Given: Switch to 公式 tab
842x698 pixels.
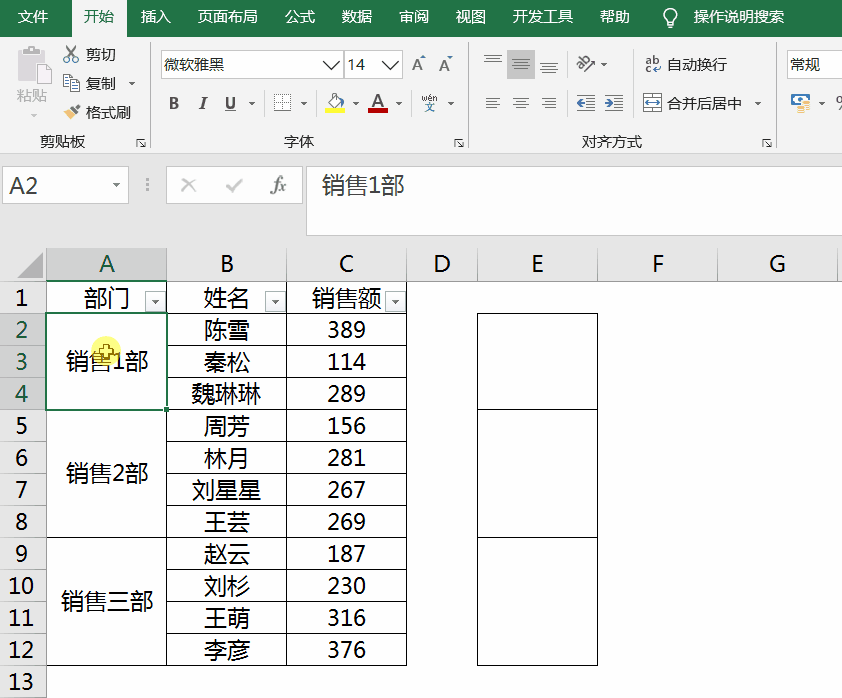Looking at the screenshot, I should (x=300, y=17).
